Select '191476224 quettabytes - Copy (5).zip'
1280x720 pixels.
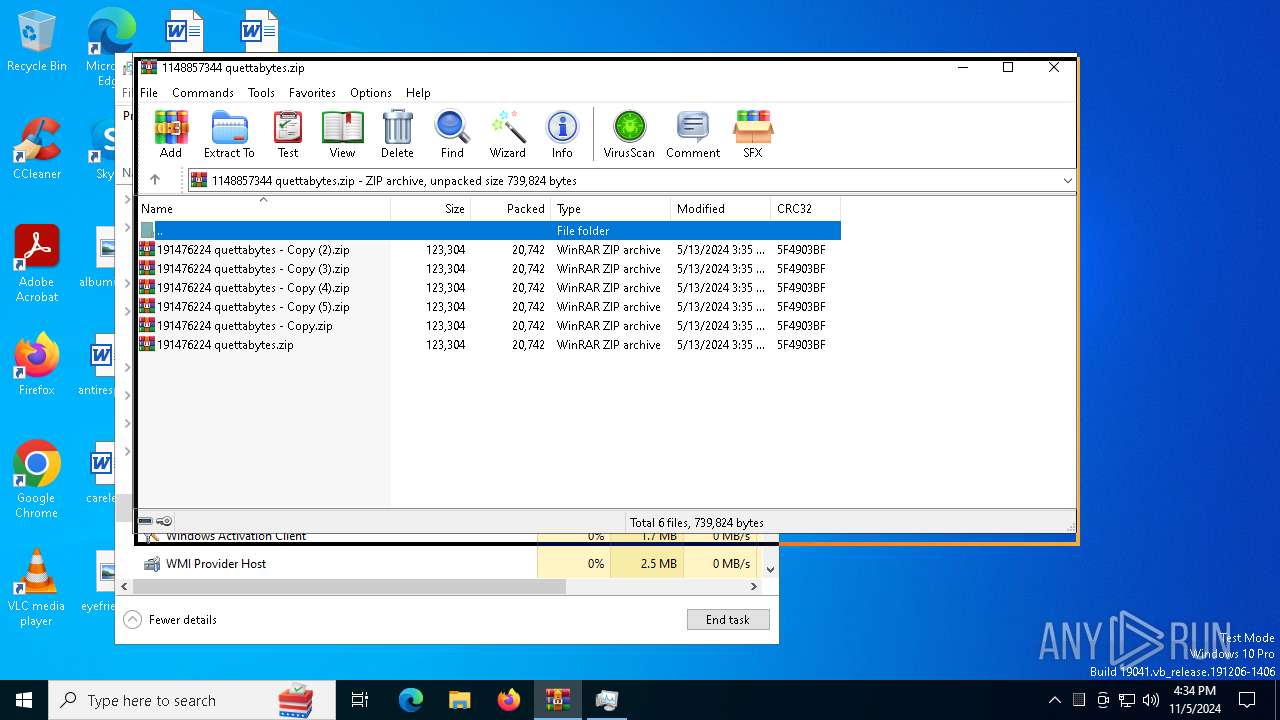tap(489, 307)
